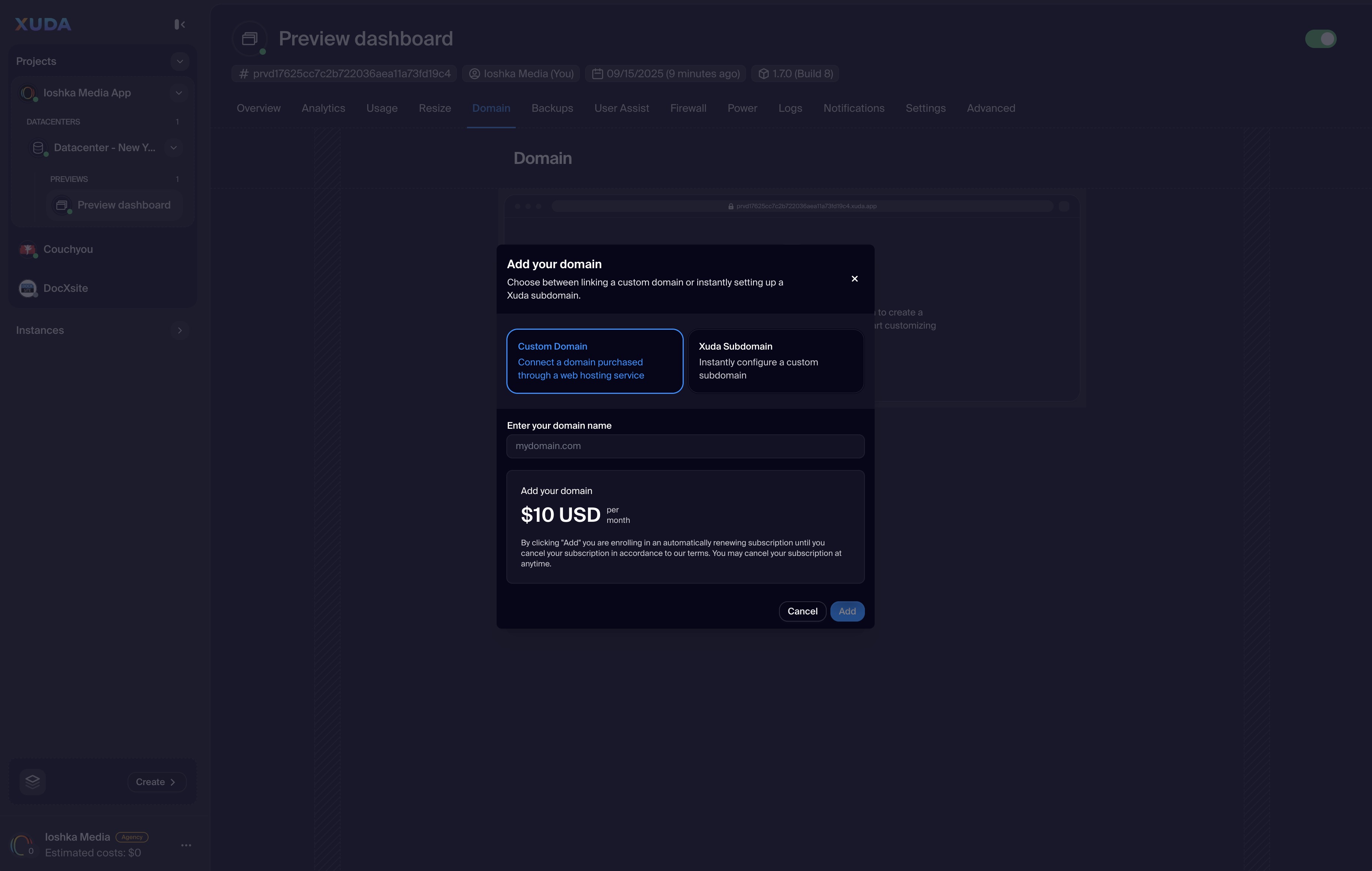Image resolution: width=1372 pixels, height=871 pixels.
Task: Choose the Xuda Subdomain option card
Action: [x=775, y=361]
